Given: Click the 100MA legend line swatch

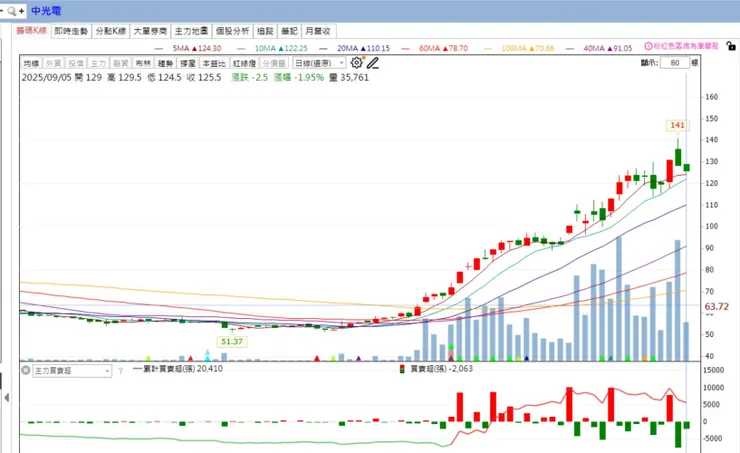Looking at the screenshot, I should tap(488, 49).
